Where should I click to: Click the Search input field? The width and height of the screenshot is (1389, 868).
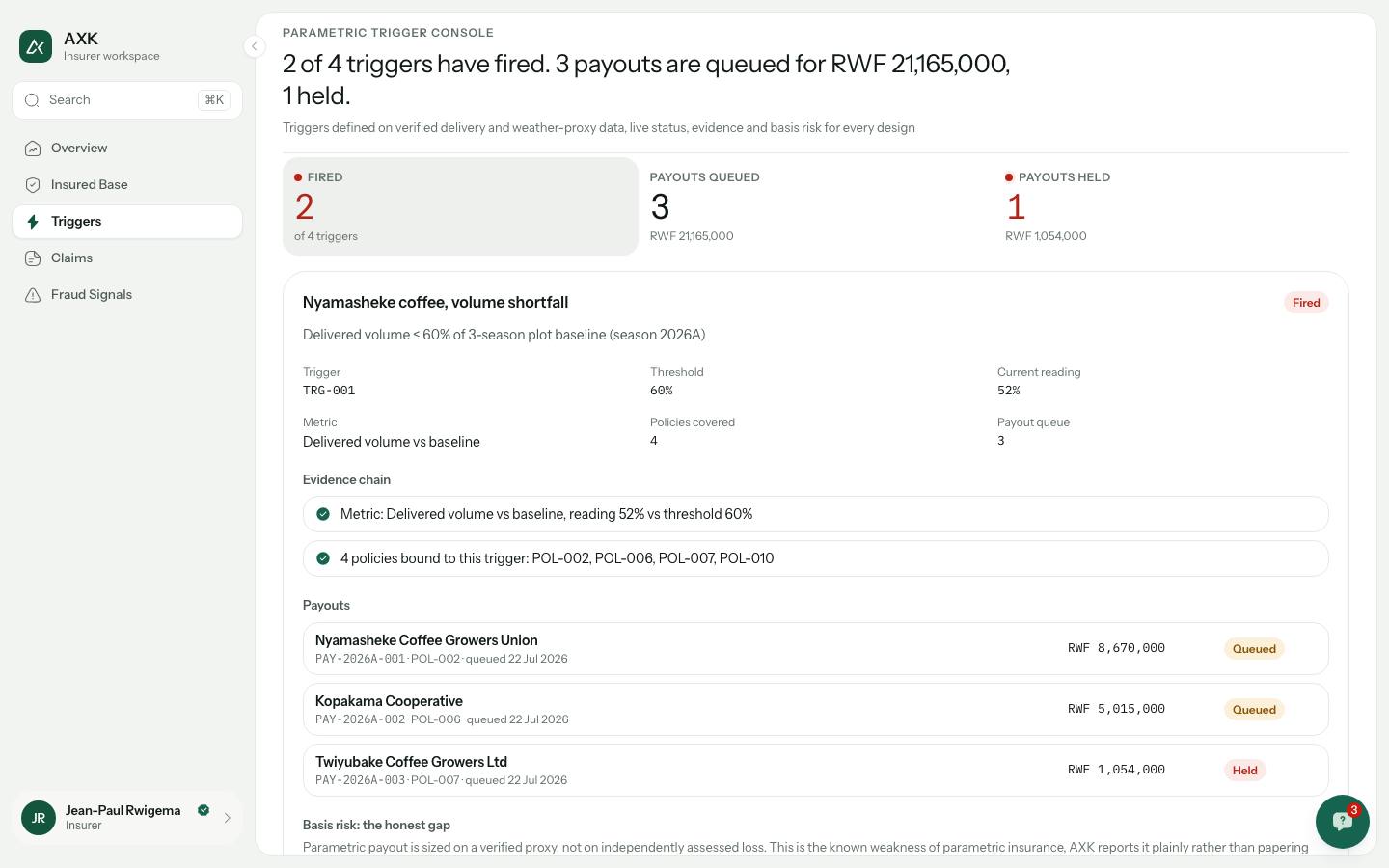[127, 100]
